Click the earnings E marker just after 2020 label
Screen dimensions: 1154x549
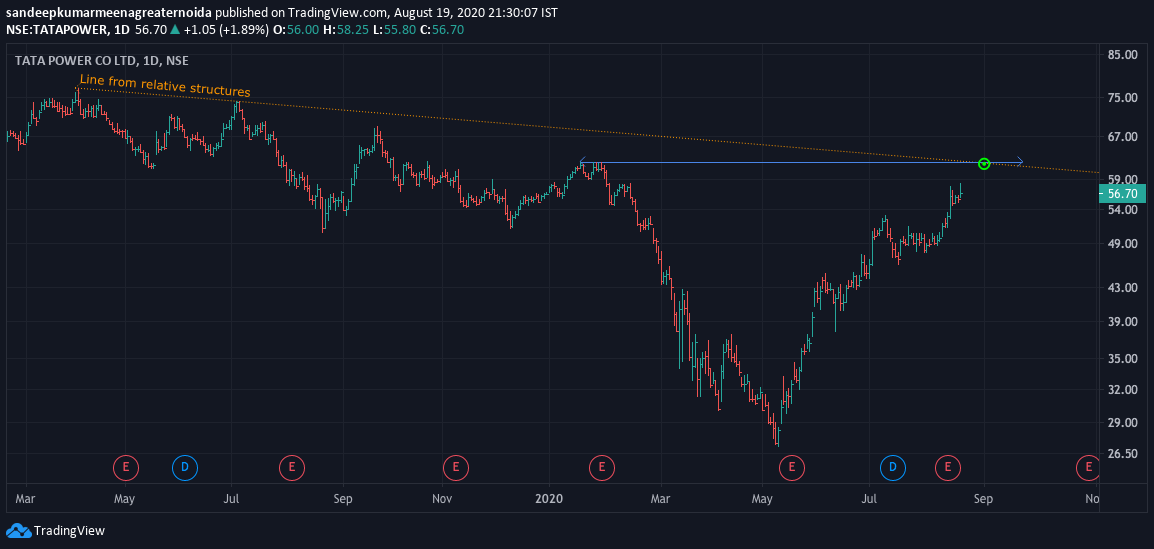click(602, 467)
